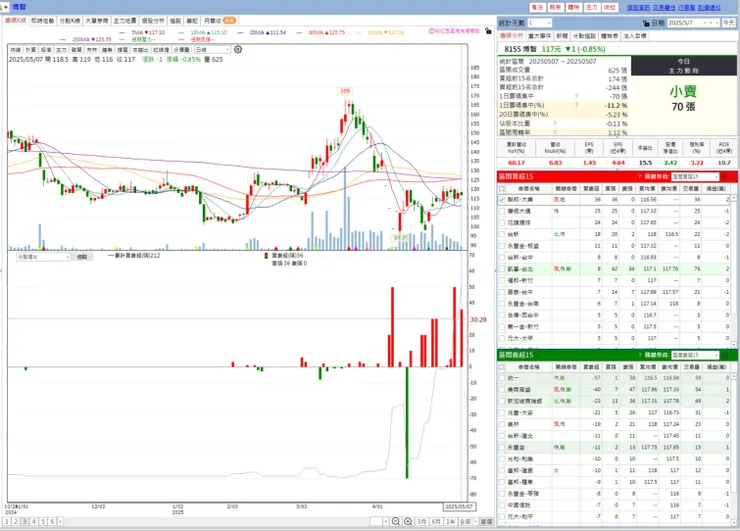Check the box for 統一 seller row

[x=502, y=378]
